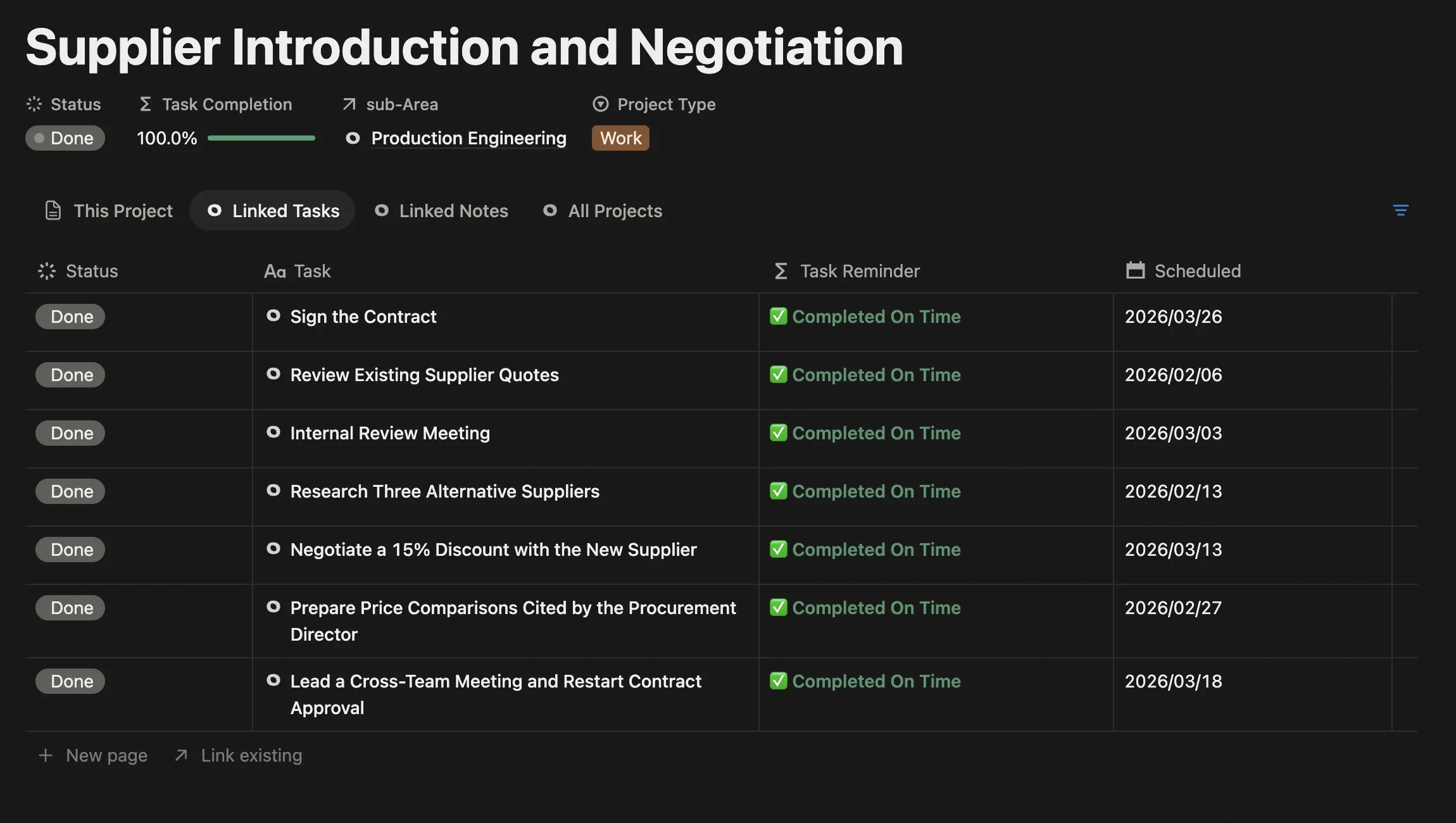Open the Status column header menu
This screenshot has width=1456, height=823.
[x=78, y=271]
